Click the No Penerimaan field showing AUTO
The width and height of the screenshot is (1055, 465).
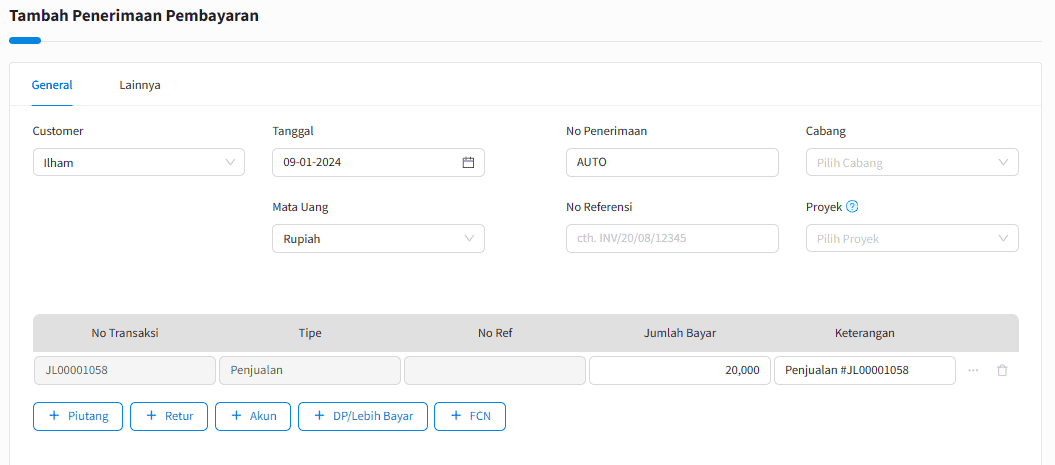click(x=672, y=163)
